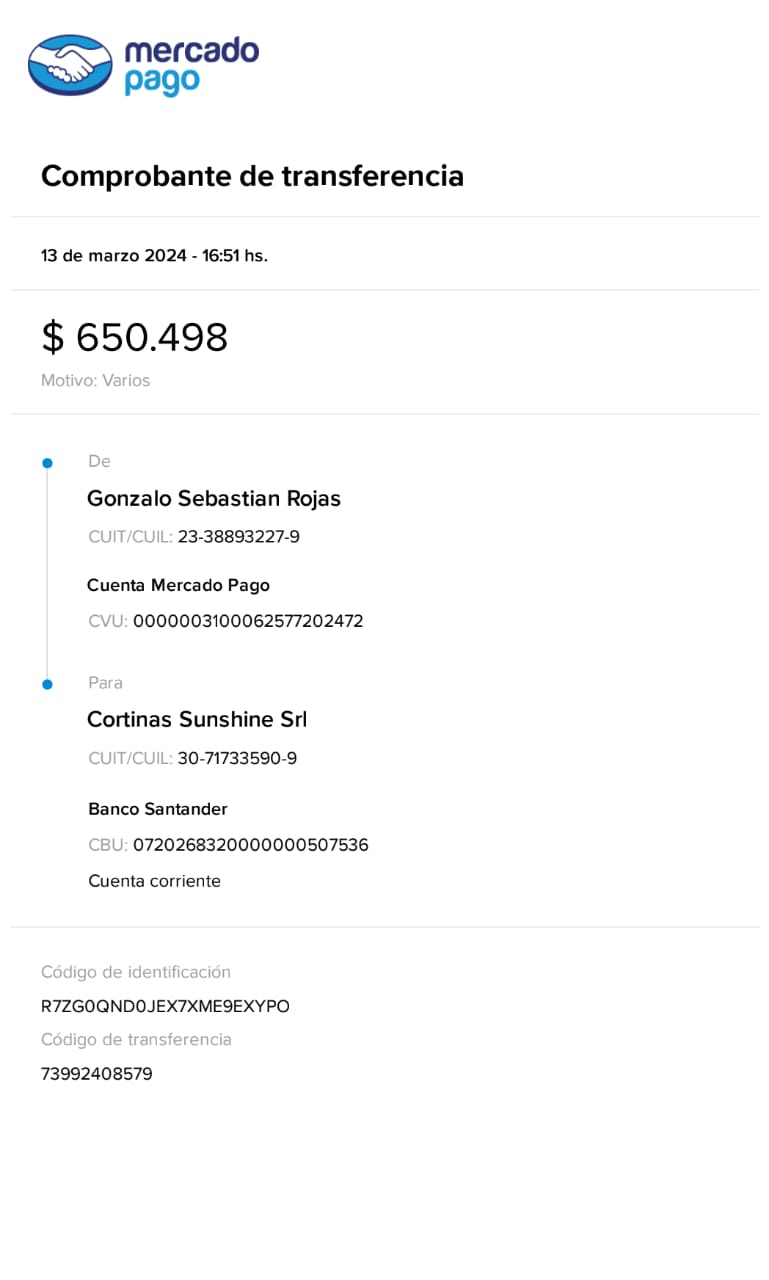The image size is (769, 1280).
Task: Click recipient name Cortinas Sunshine Srl
Action: coord(197,719)
